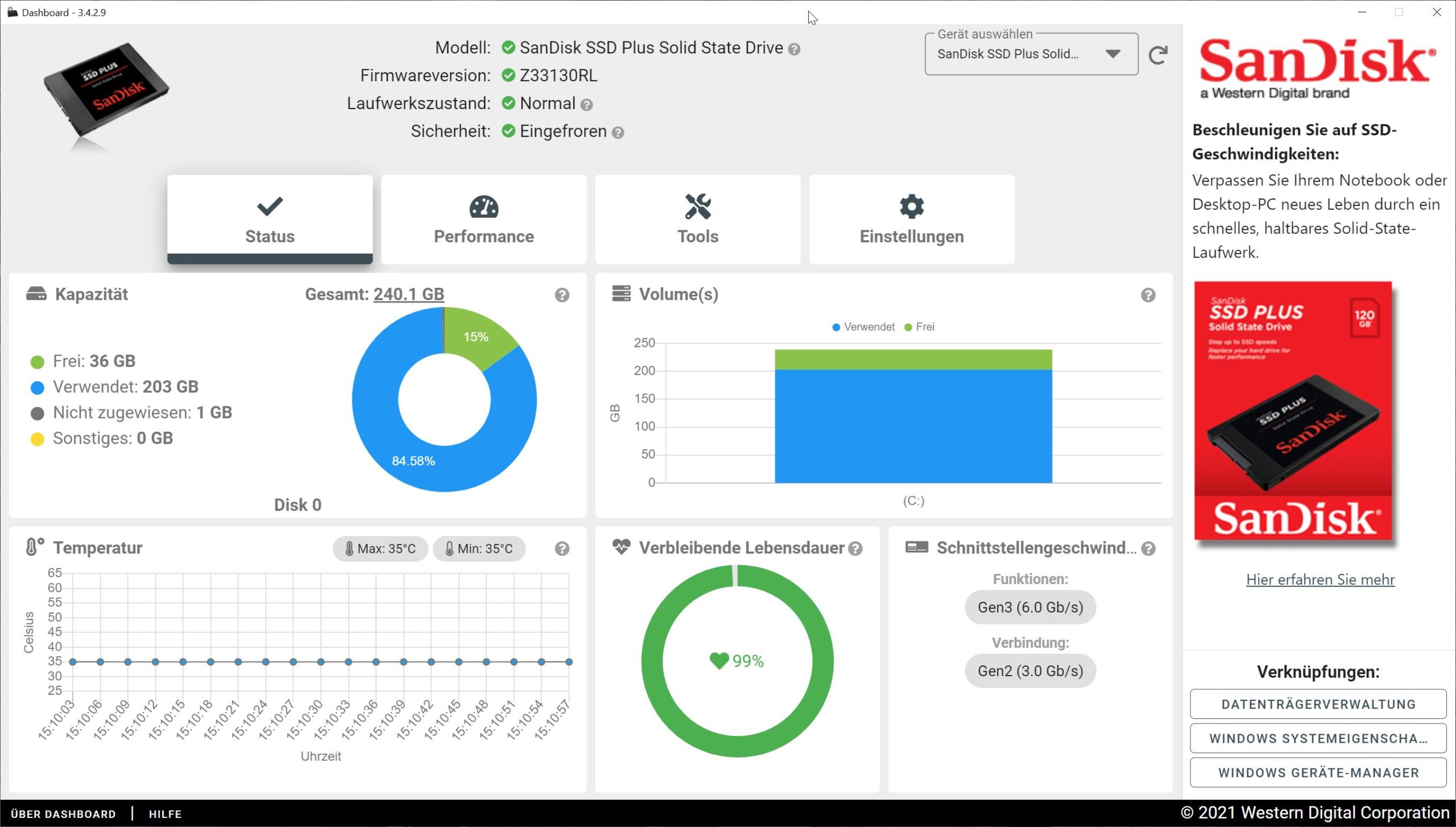This screenshot has width=1456, height=827.
Task: Click the green check beside Firmwareversion
Action: (508, 76)
